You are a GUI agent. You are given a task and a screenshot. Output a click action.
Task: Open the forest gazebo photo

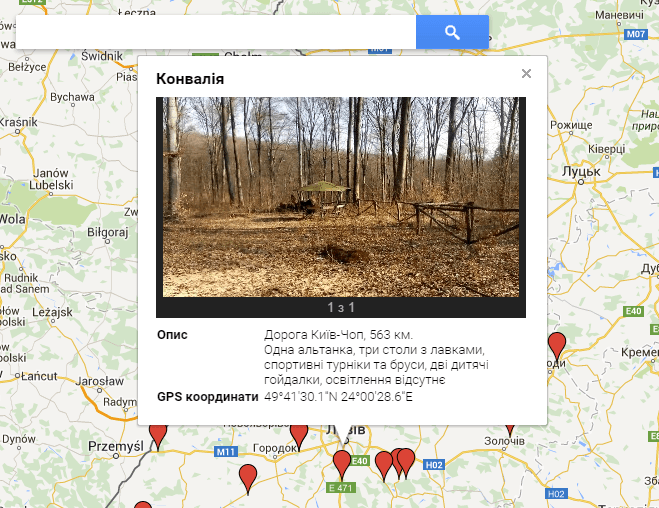(341, 197)
